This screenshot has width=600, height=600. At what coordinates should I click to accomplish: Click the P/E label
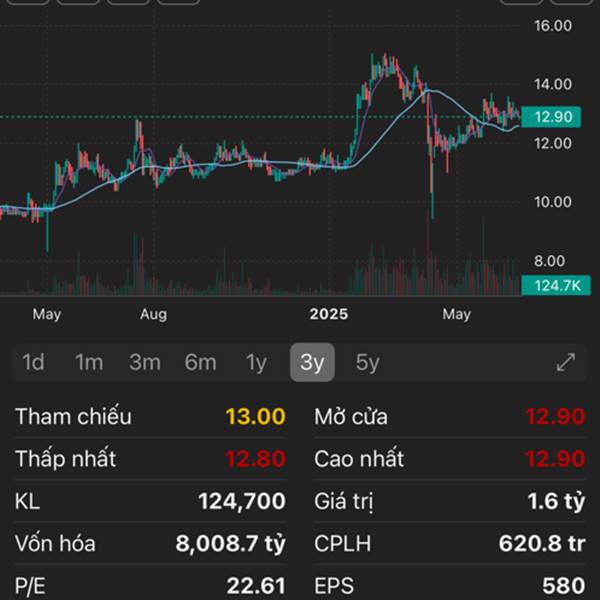pos(30,585)
